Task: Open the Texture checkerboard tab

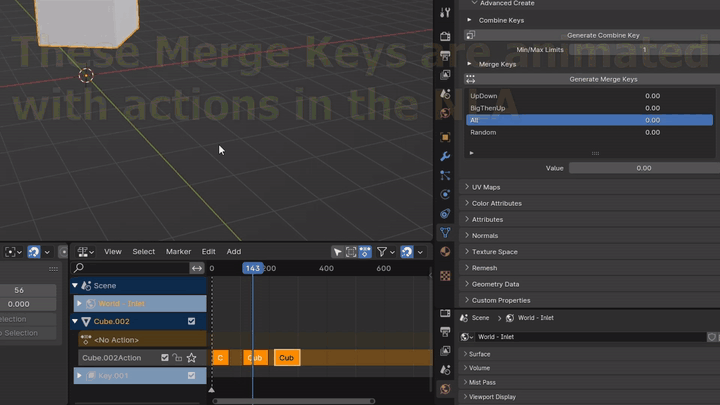Action: pyautogui.click(x=445, y=276)
